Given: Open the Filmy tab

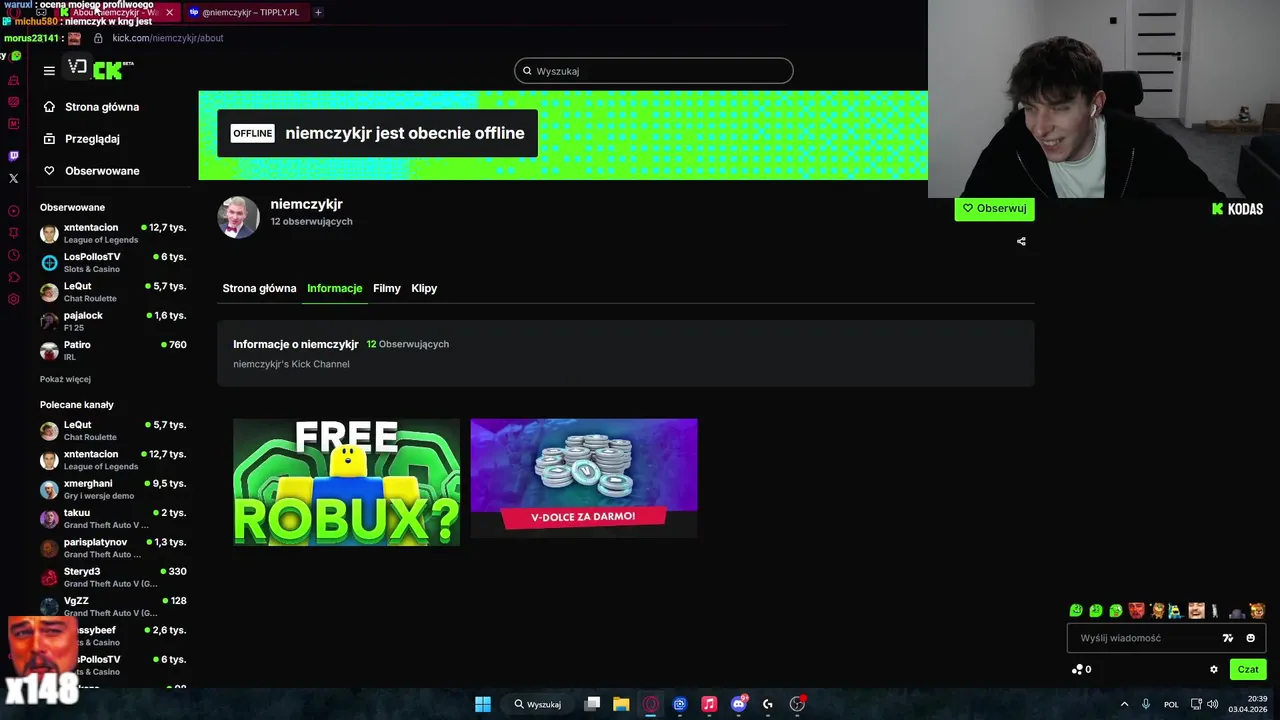Looking at the screenshot, I should [x=387, y=288].
